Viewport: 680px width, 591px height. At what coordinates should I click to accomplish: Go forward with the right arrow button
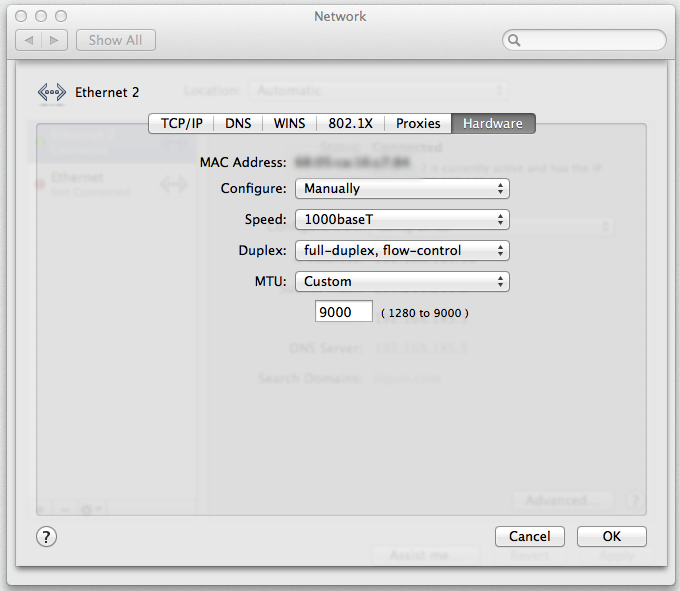tap(54, 40)
